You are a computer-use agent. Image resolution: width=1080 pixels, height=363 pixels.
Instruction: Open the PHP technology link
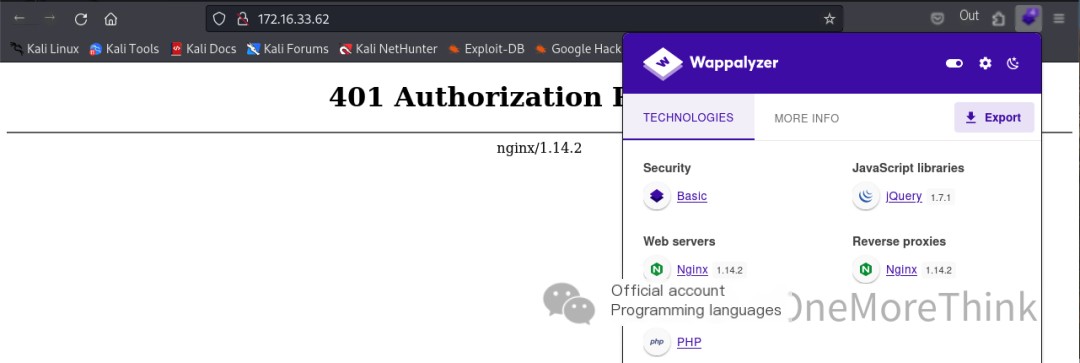(x=689, y=342)
